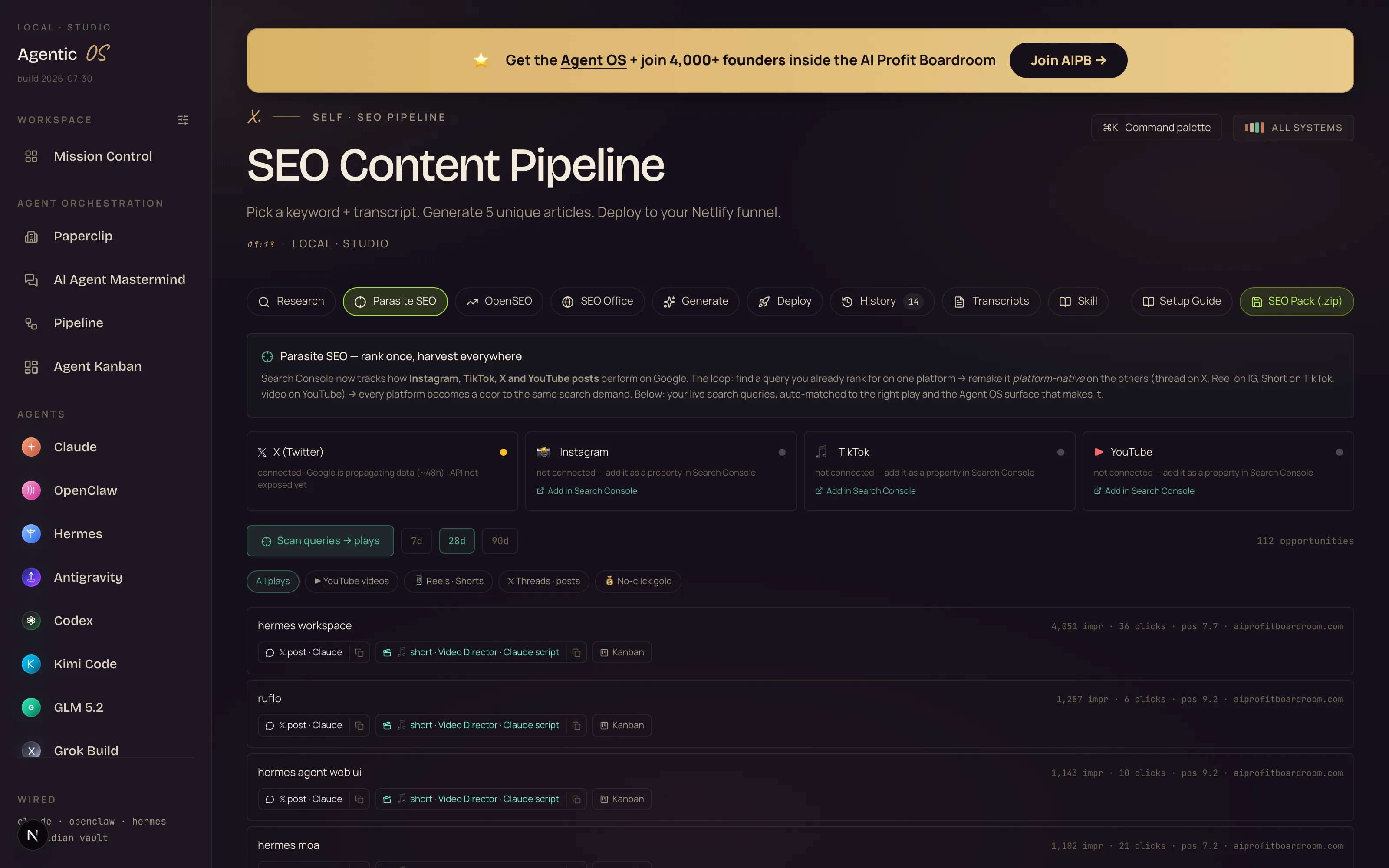Open the Setup Guide
The height and width of the screenshot is (868, 1389).
click(x=1181, y=301)
